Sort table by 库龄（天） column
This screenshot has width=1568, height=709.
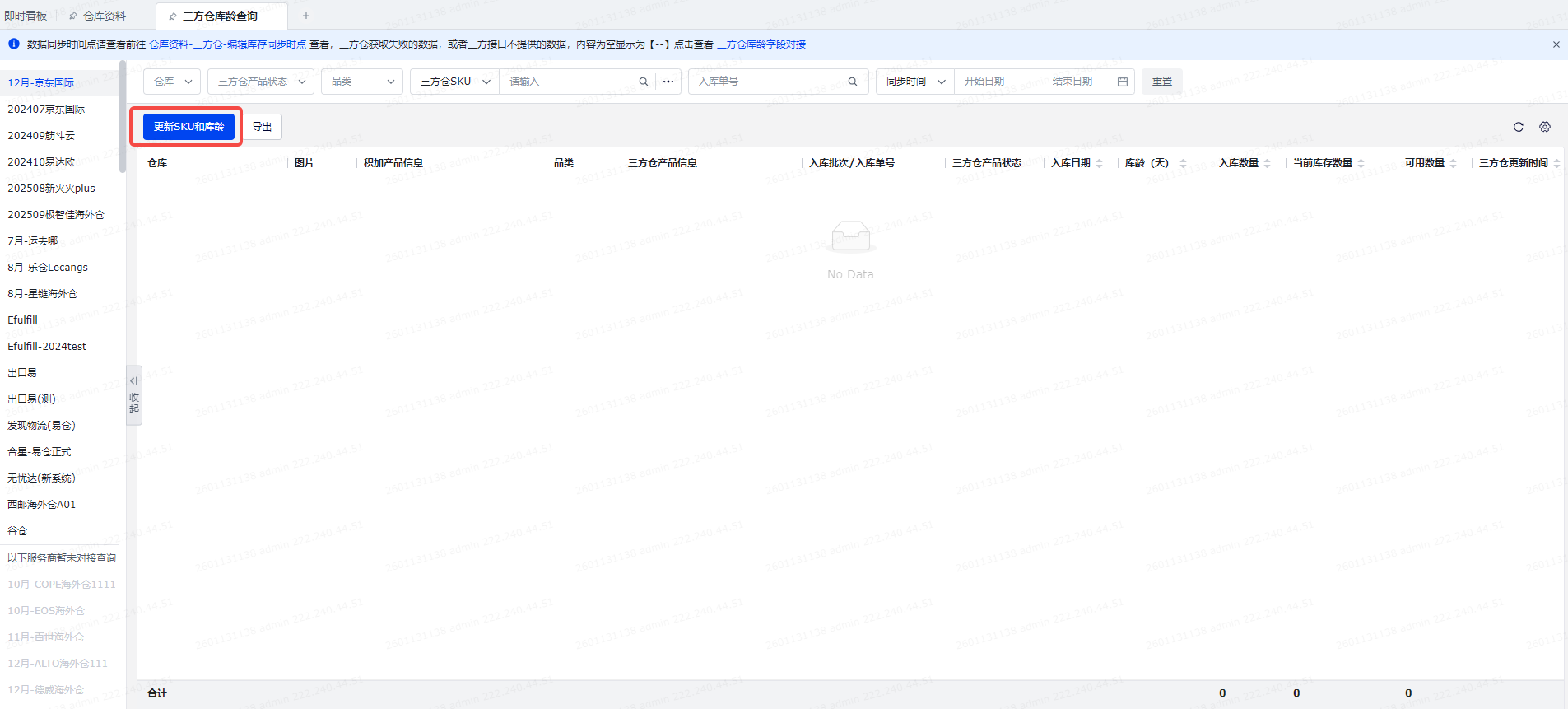[1183, 163]
